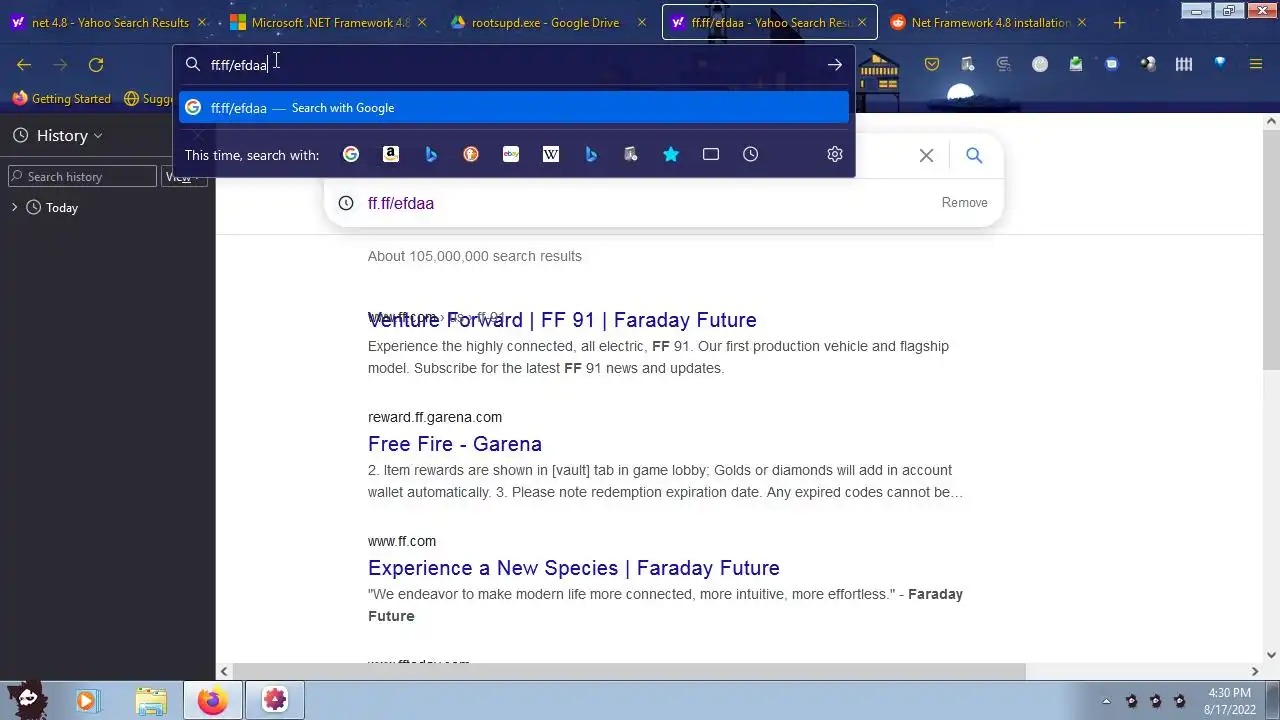Switch to net 4.8 Yahoo Search Results tab

[x=110, y=22]
